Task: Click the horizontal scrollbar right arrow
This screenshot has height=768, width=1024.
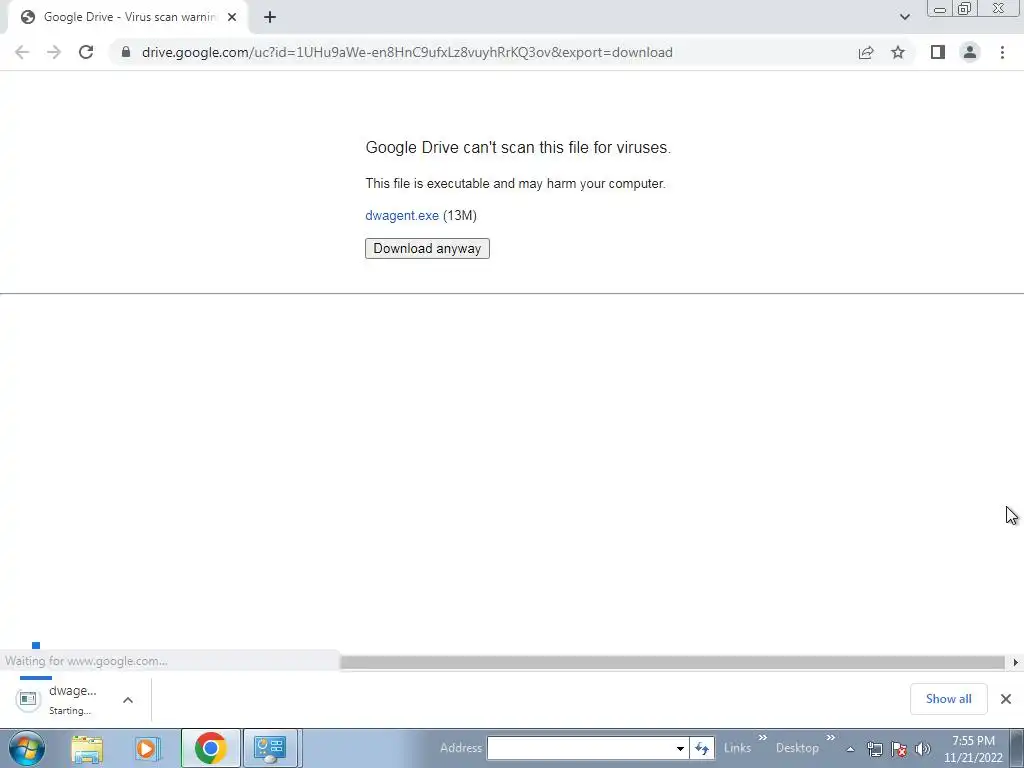Action: [1016, 662]
